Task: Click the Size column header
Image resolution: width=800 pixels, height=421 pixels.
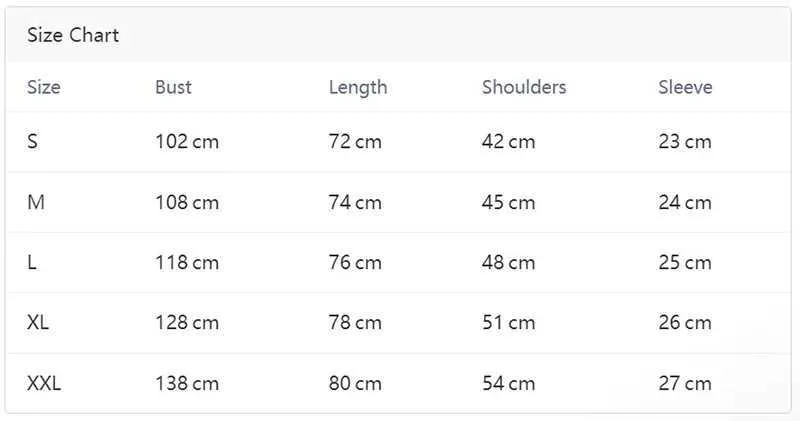Action: tap(44, 87)
